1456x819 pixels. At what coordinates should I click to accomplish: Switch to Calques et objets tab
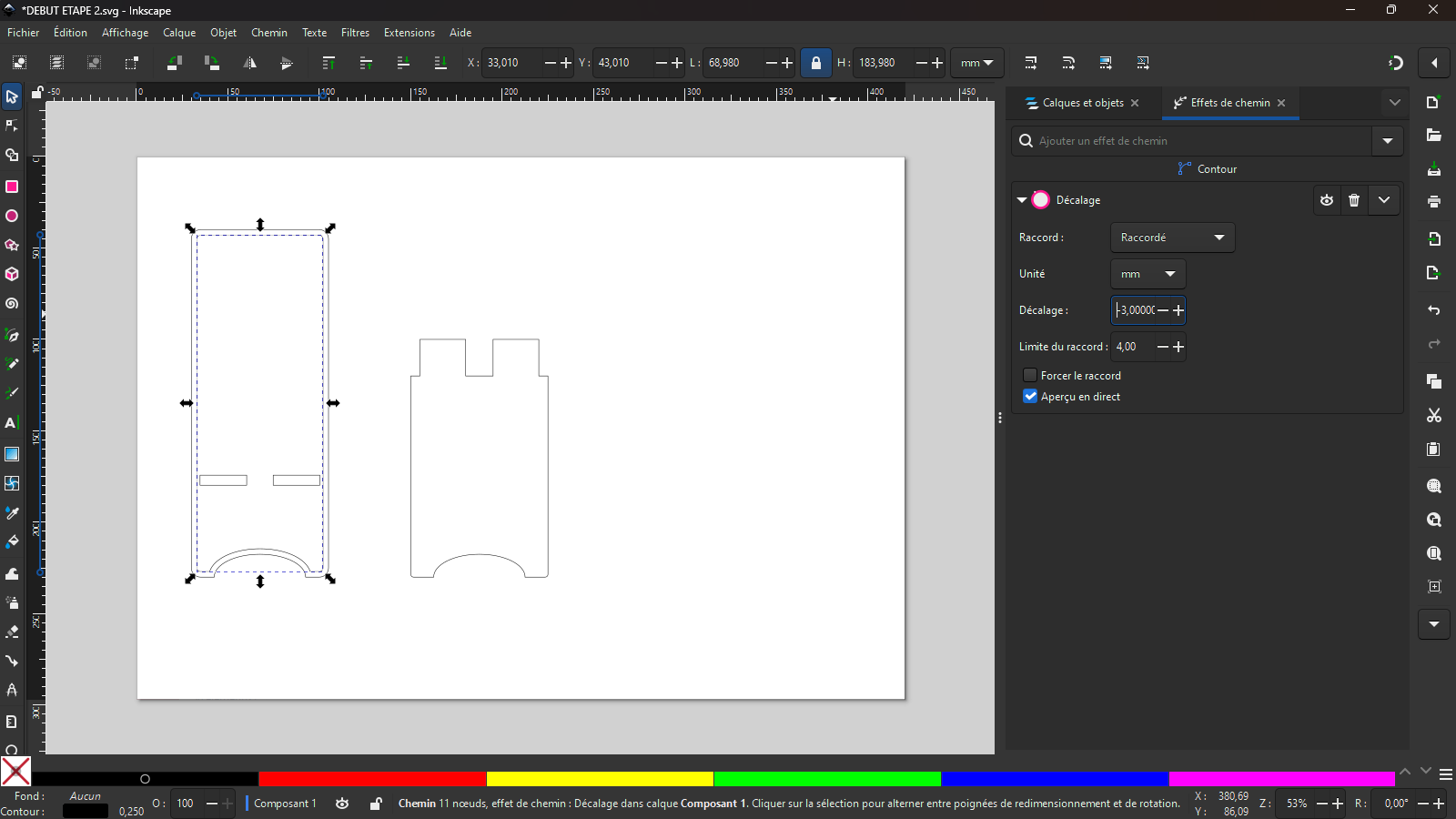[1082, 103]
